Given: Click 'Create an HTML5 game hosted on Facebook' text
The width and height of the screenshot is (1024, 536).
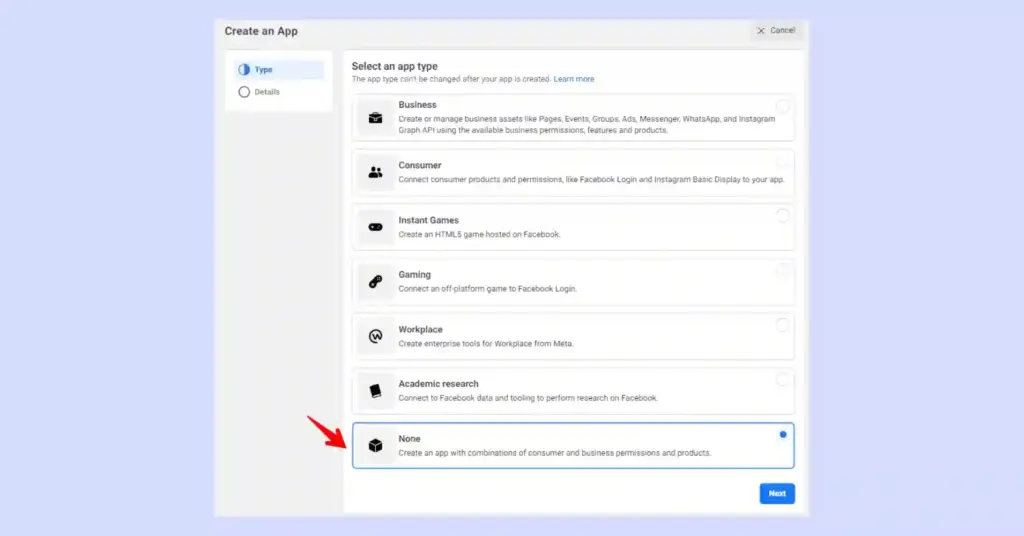Looking at the screenshot, I should click(x=479, y=234).
